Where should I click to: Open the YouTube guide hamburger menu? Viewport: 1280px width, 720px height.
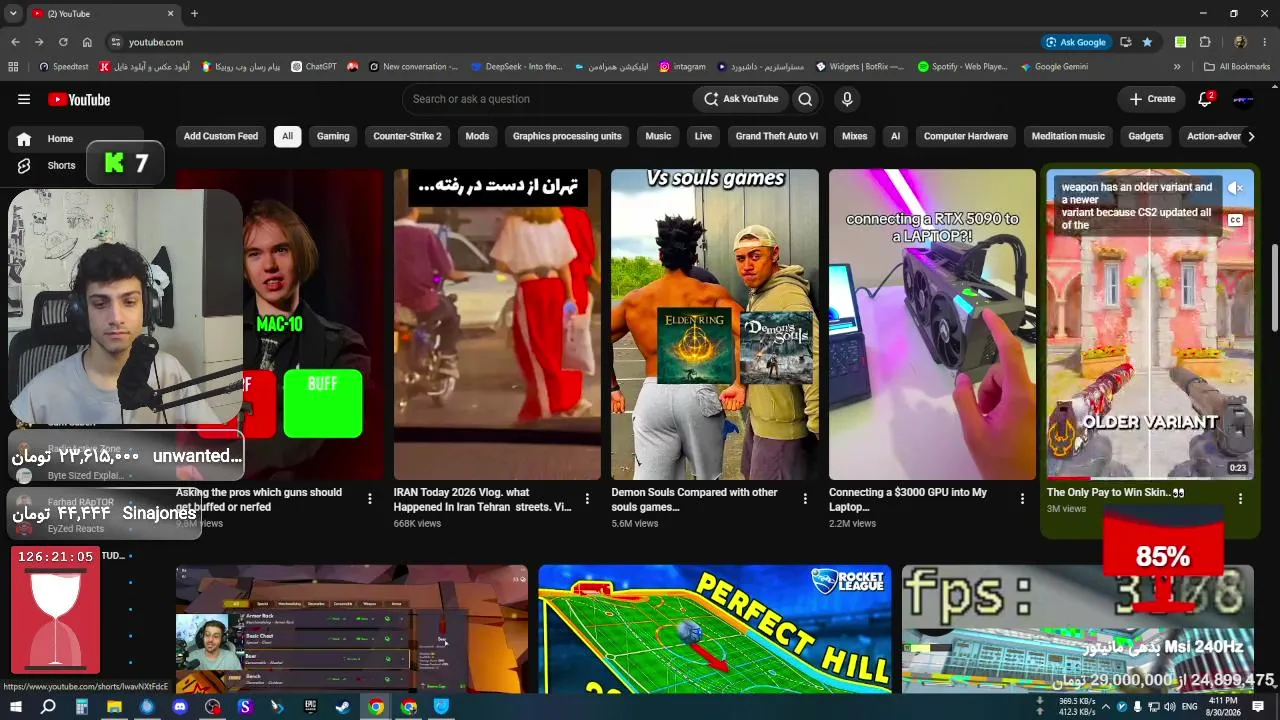(x=24, y=99)
